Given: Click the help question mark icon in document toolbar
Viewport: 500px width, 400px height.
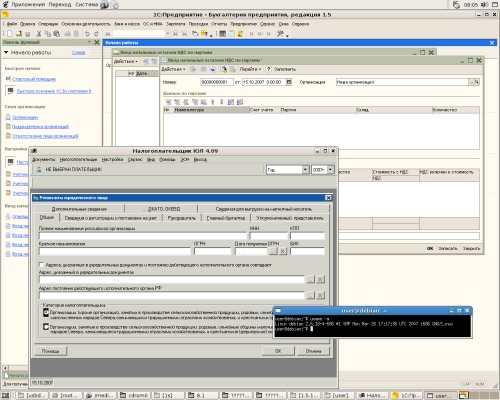Looking at the screenshot, I should 269,69.
